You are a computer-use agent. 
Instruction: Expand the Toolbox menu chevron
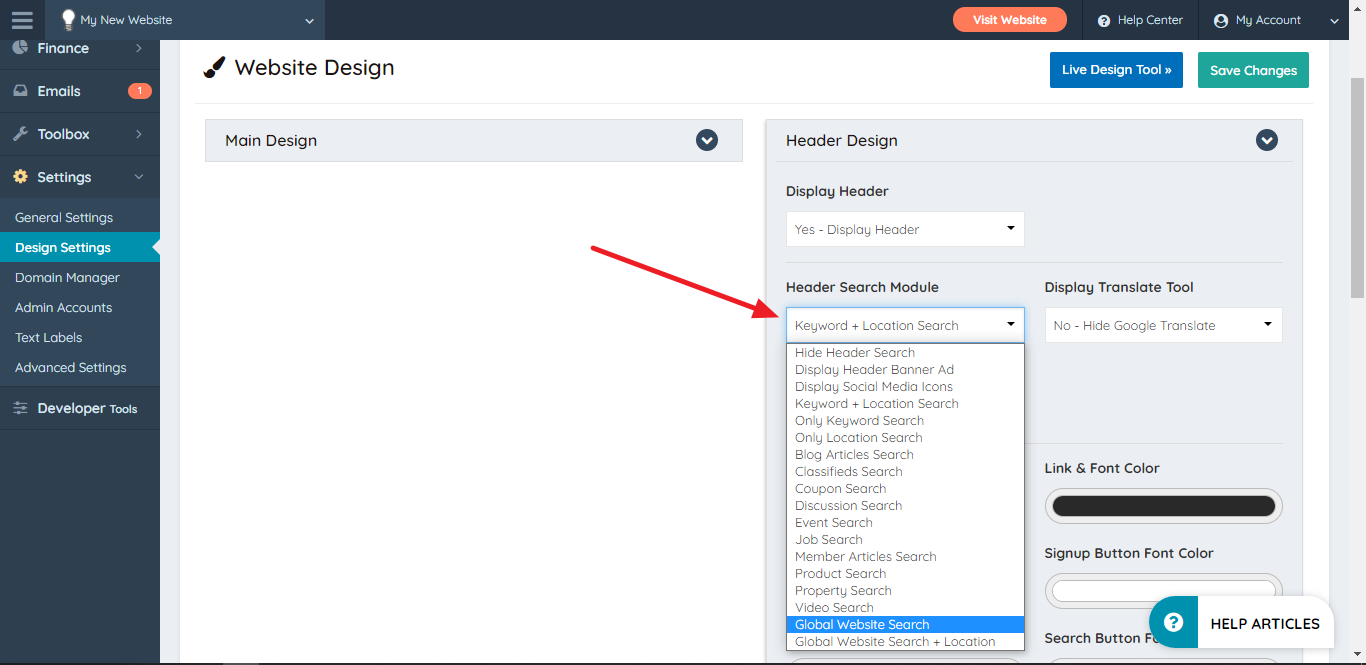(138, 134)
